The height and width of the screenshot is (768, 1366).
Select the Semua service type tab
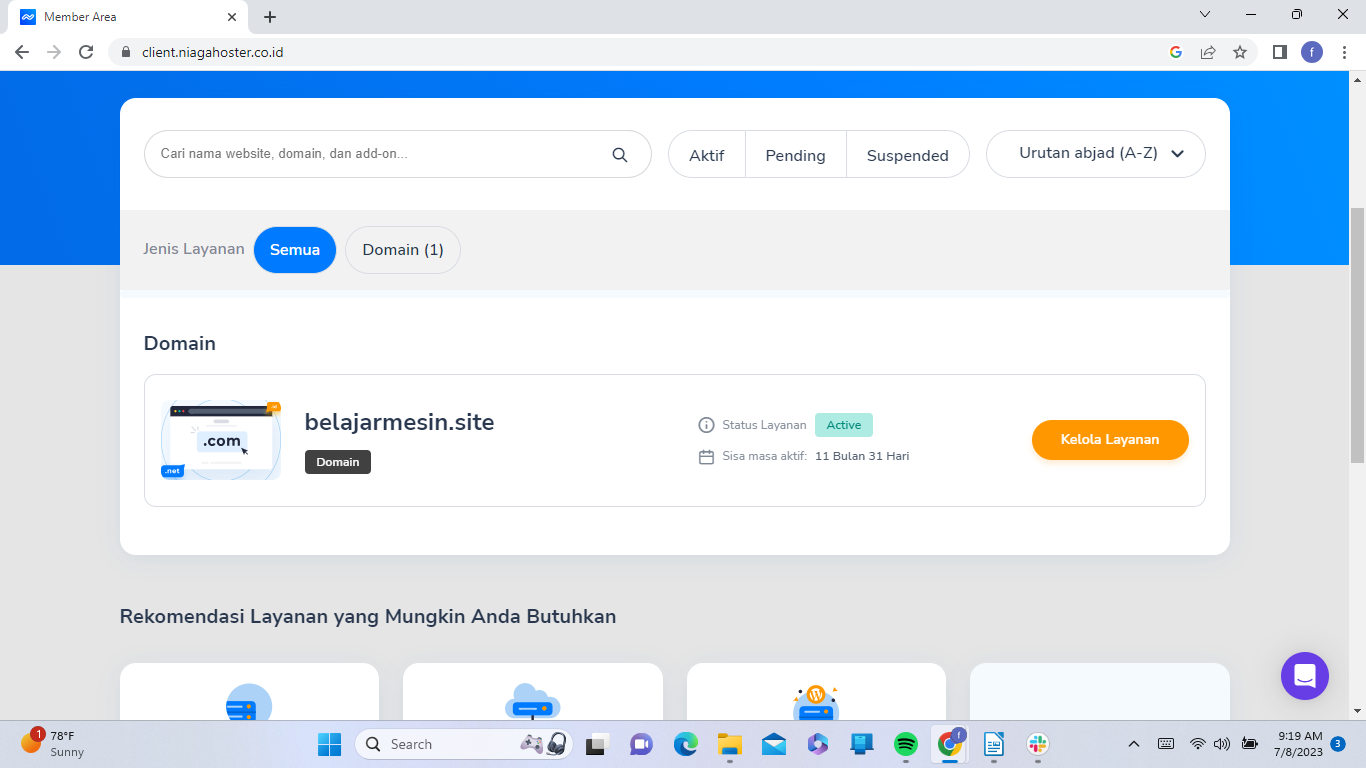point(294,250)
